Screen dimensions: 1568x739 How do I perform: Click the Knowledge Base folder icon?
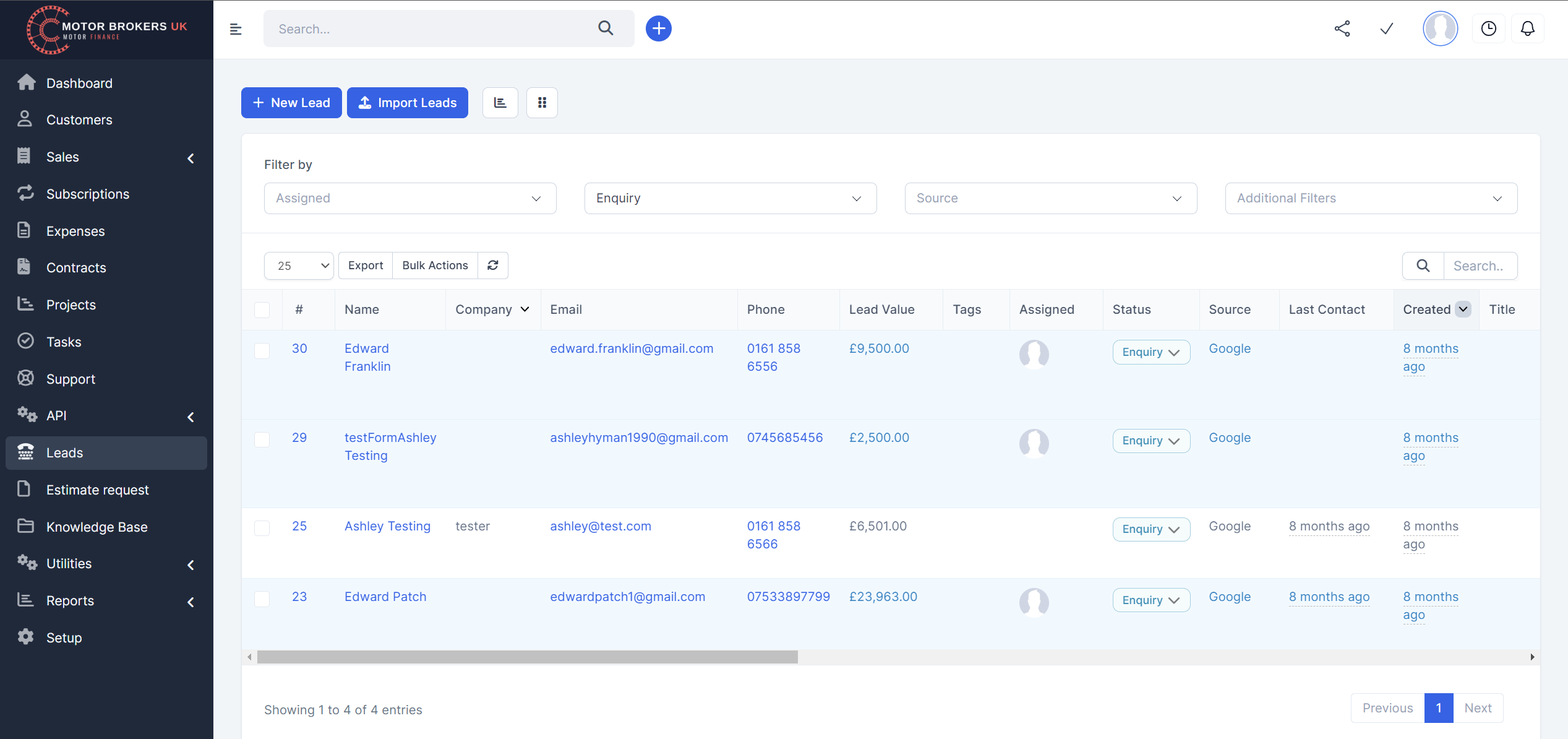tap(25, 526)
